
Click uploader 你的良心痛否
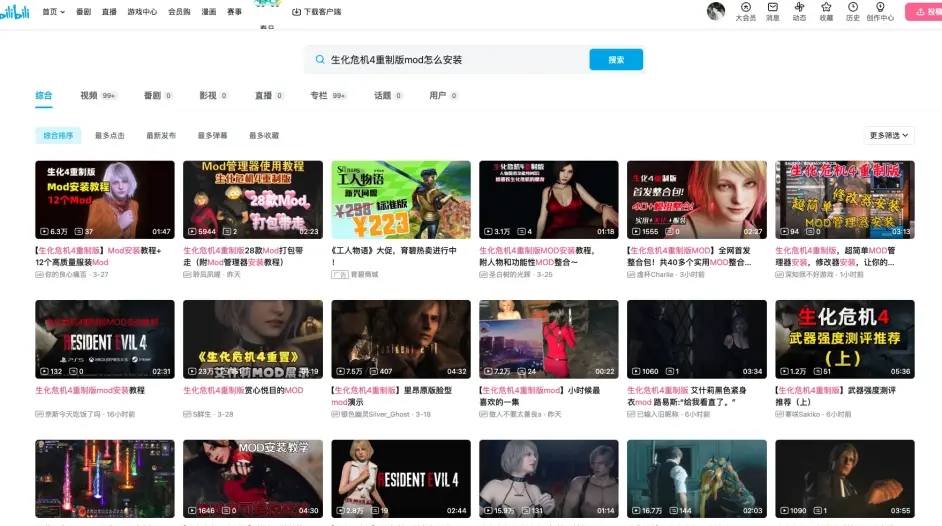coord(66,274)
